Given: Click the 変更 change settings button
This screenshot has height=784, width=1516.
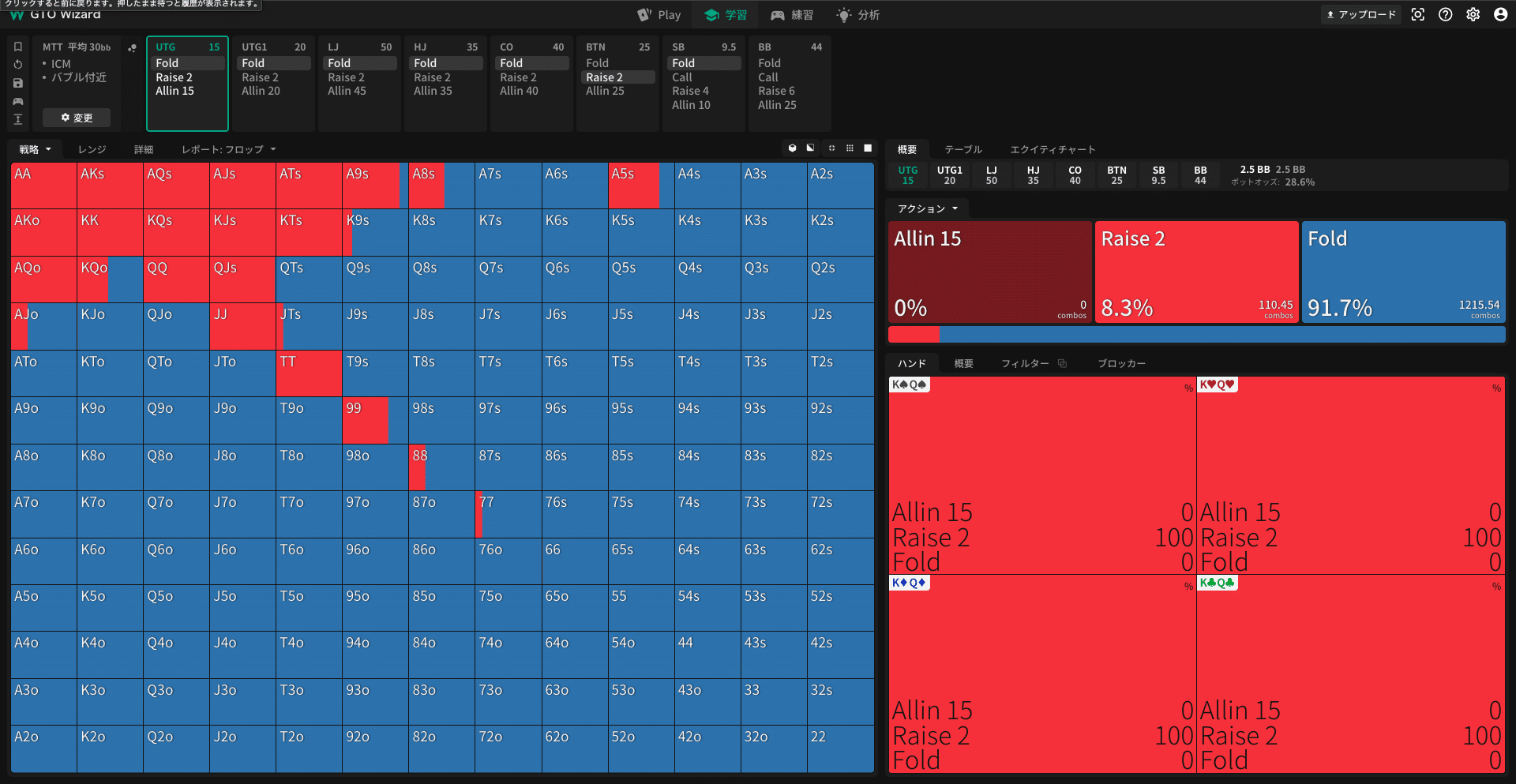Looking at the screenshot, I should [77, 118].
